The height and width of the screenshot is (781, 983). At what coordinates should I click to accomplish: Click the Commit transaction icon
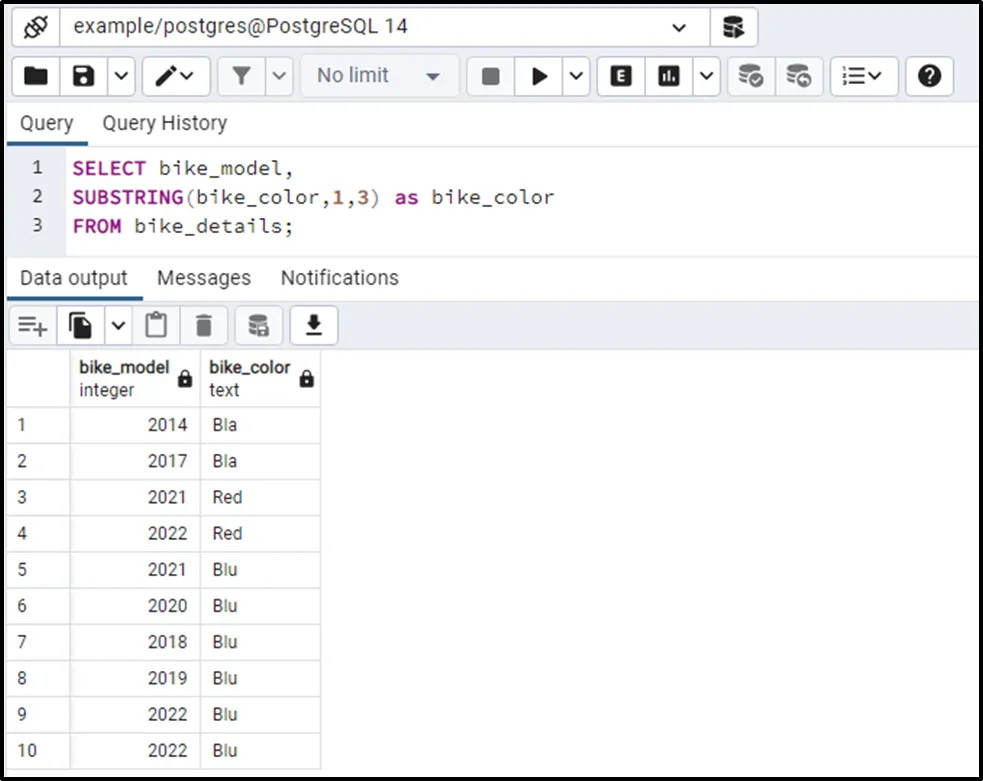[x=750, y=76]
